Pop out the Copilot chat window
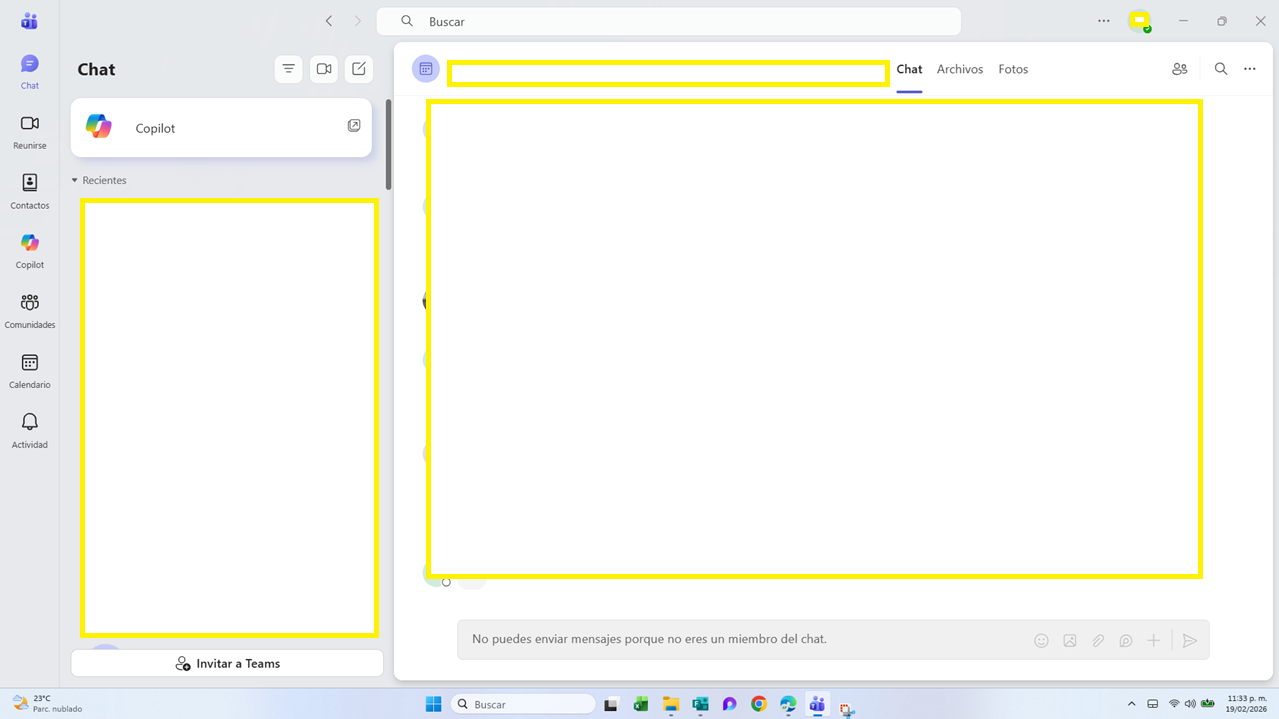This screenshot has height=719, width=1279. coord(354,126)
